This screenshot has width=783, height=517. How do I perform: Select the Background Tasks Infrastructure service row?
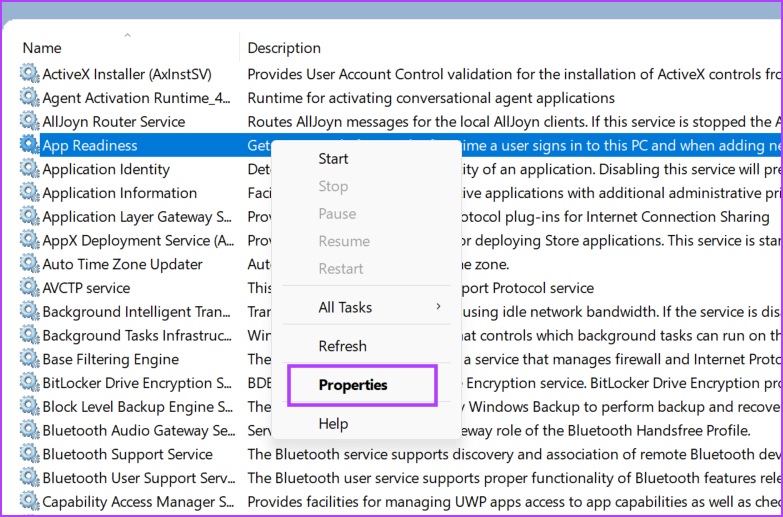[137, 335]
